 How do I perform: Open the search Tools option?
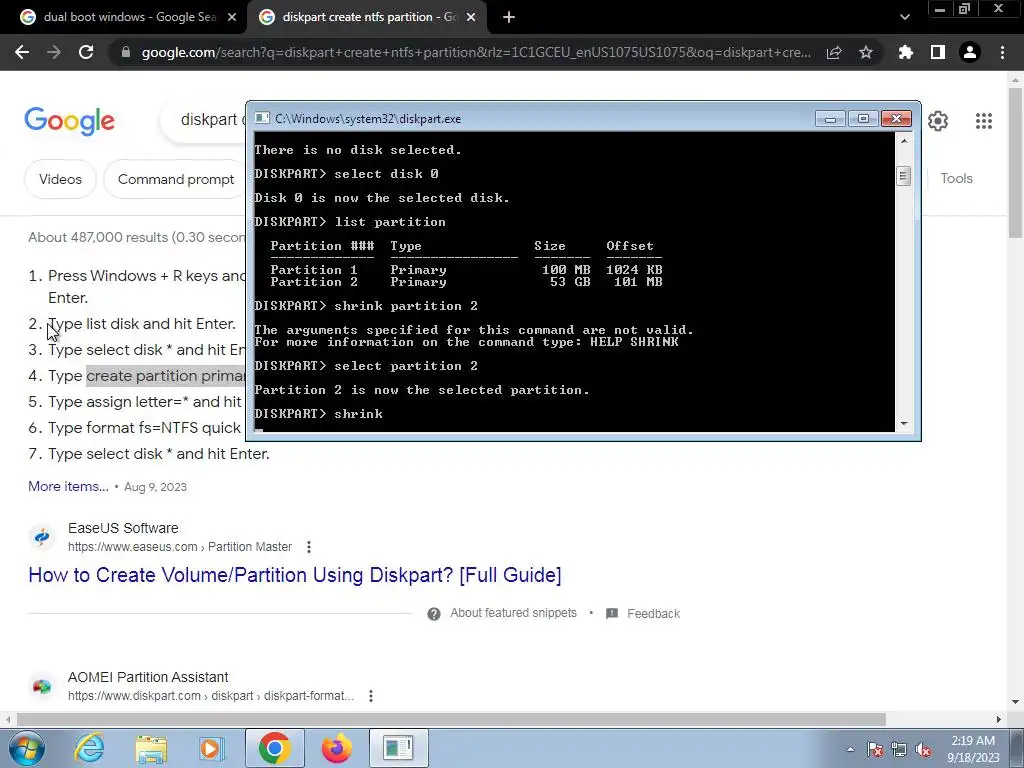click(956, 178)
